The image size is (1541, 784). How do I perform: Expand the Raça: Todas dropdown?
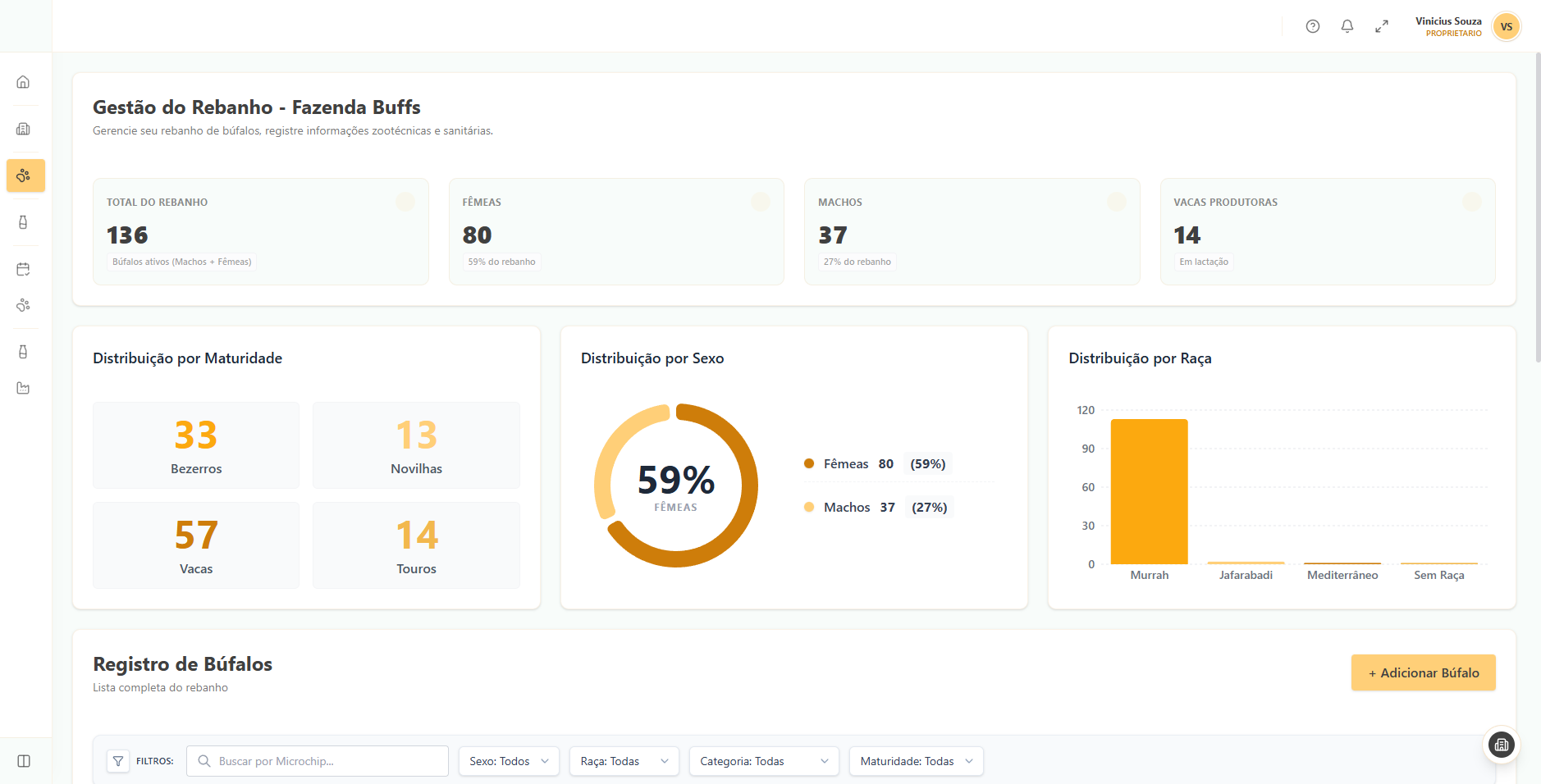point(624,761)
